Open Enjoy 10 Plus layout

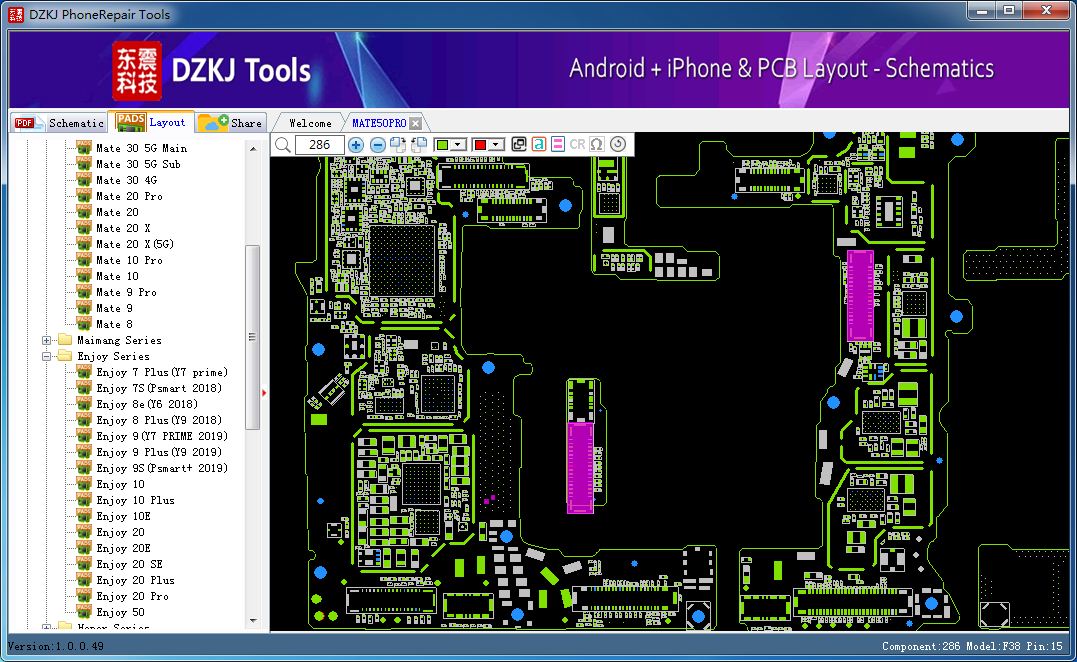(135, 501)
